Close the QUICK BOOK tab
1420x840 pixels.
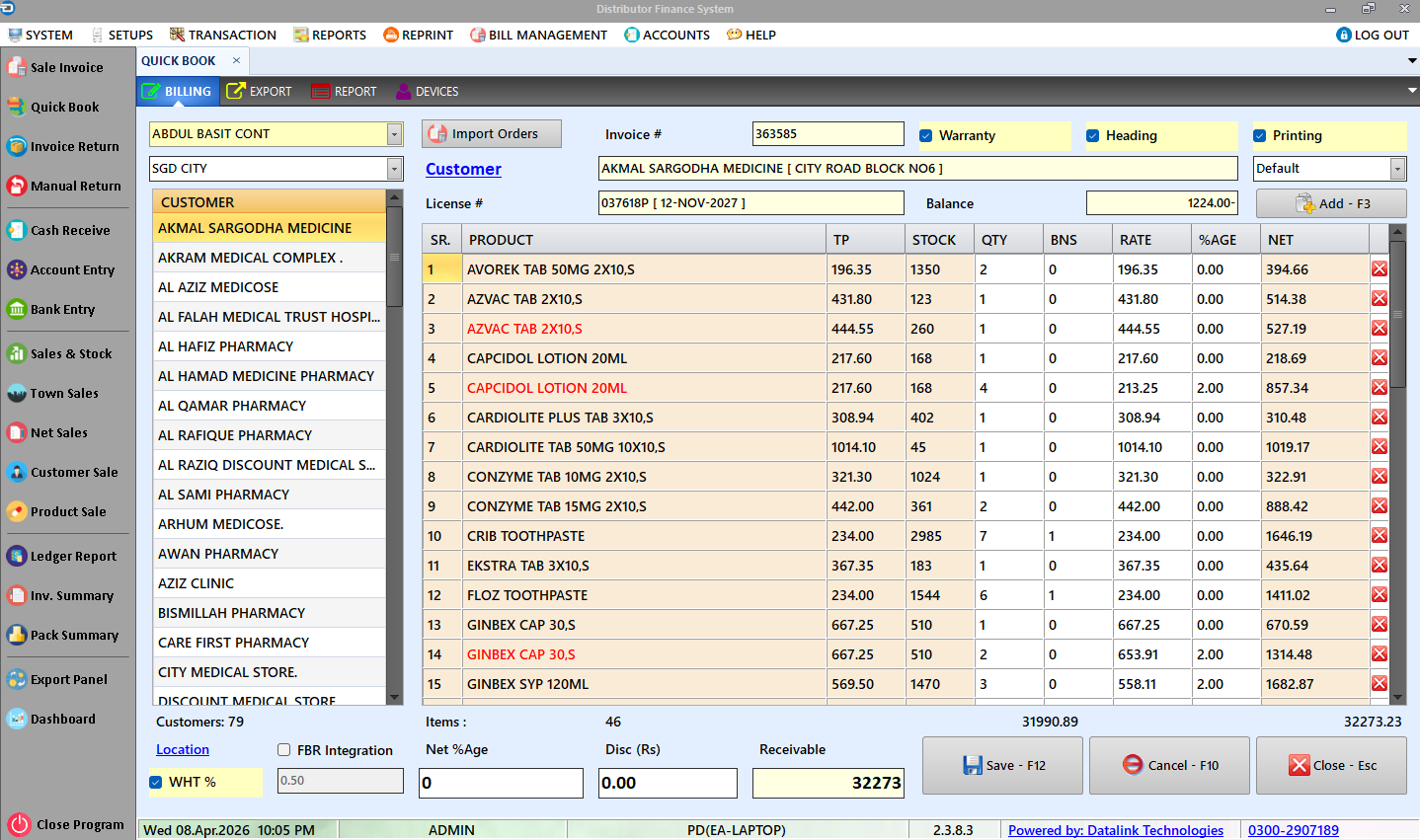tap(236, 60)
